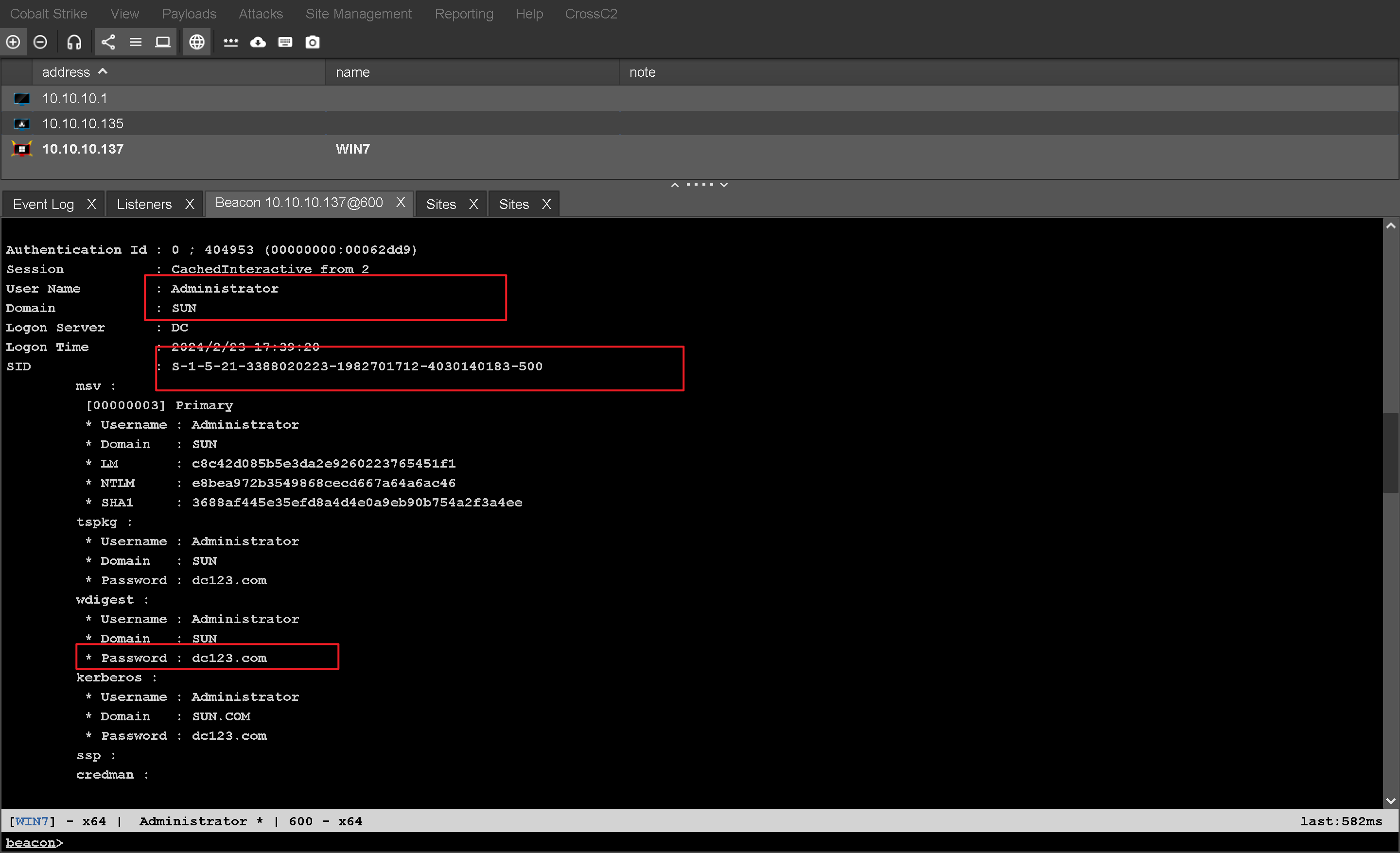Click the SHA1 hash value 3688af44...

tap(357, 503)
